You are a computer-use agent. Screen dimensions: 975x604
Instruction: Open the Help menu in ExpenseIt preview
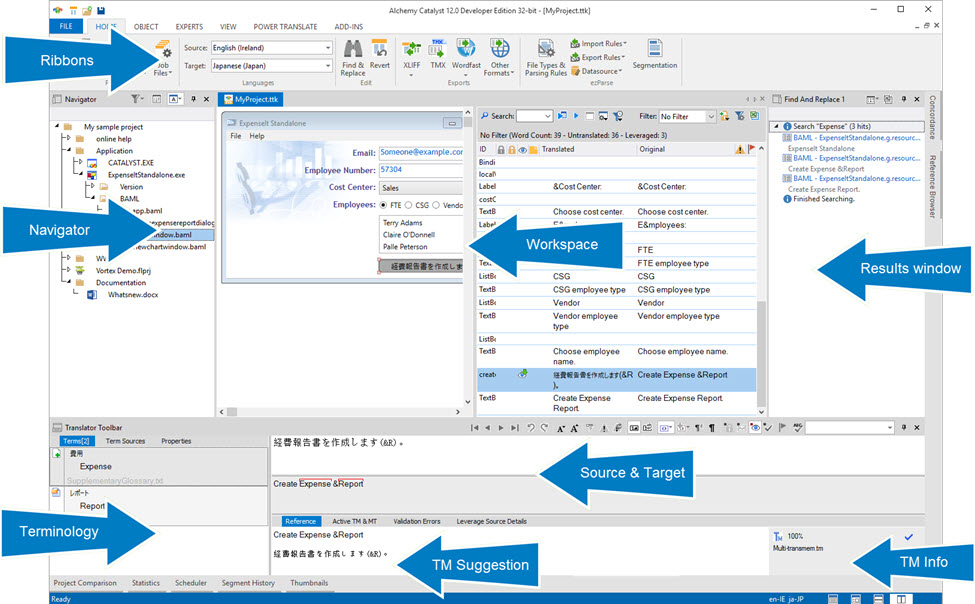(257, 136)
